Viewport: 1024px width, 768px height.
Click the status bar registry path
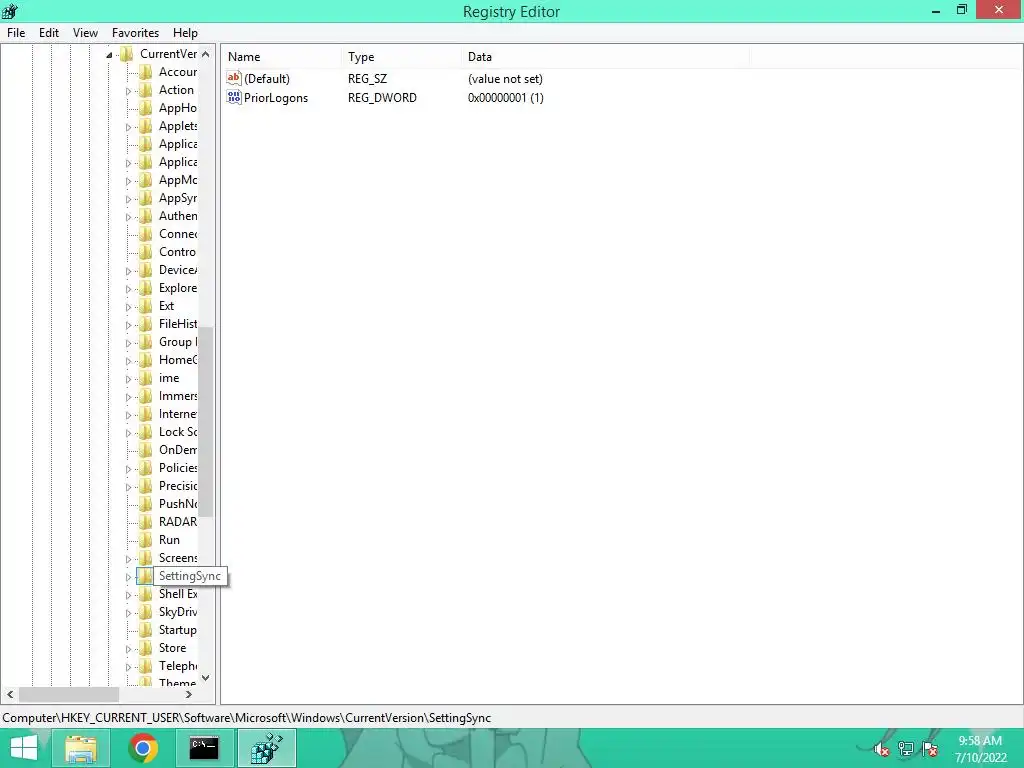247,718
